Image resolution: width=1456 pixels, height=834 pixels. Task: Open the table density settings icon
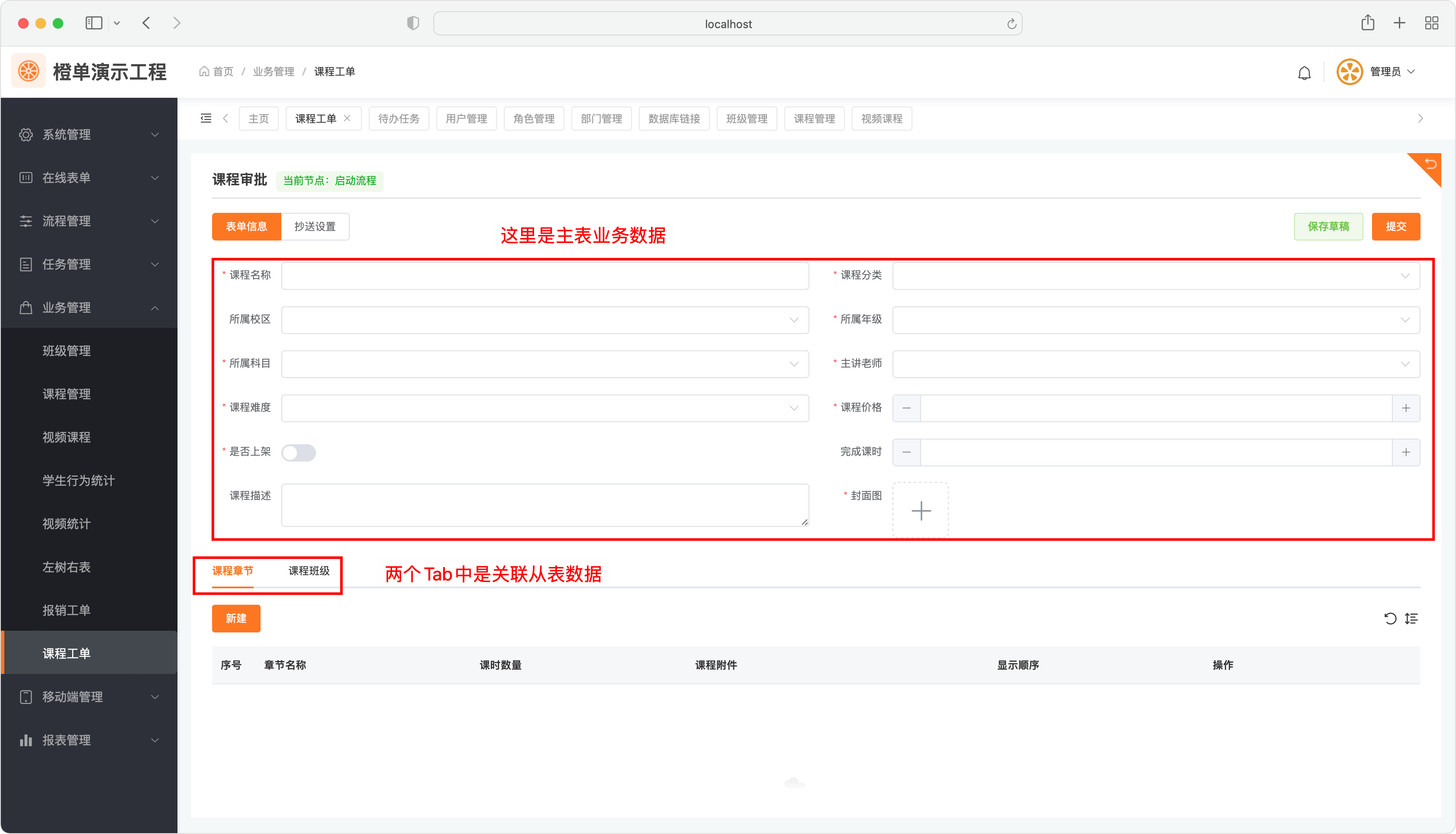tap(1411, 619)
